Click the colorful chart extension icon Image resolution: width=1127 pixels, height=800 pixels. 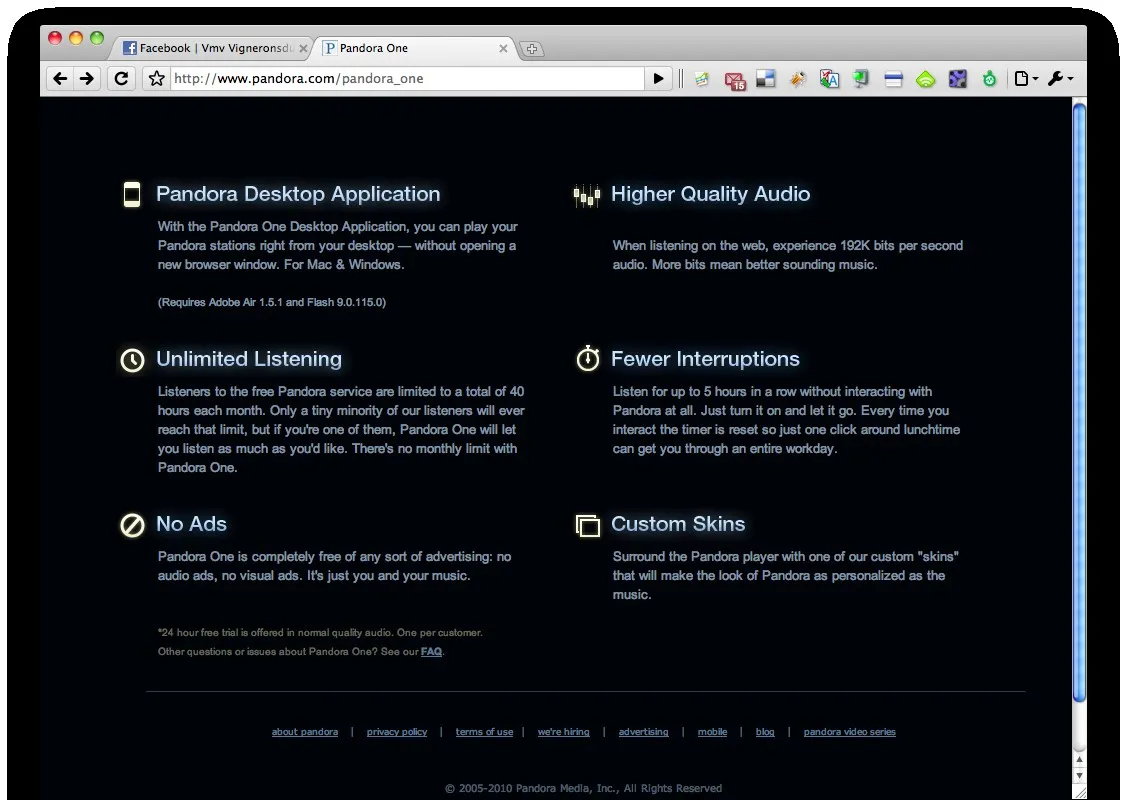coord(702,78)
